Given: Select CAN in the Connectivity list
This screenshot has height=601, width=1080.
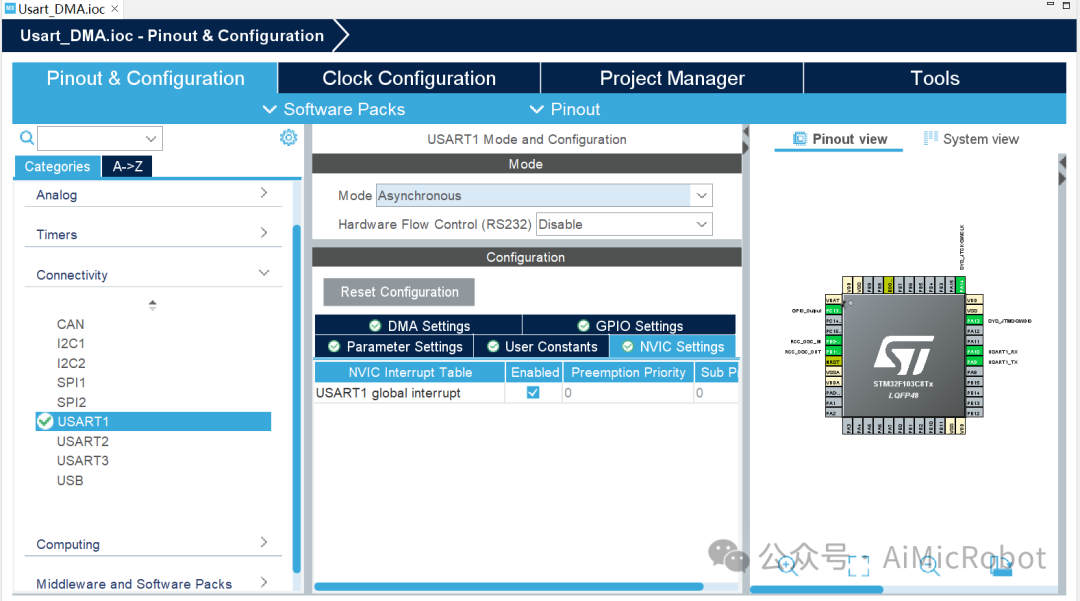Looking at the screenshot, I should coord(70,324).
